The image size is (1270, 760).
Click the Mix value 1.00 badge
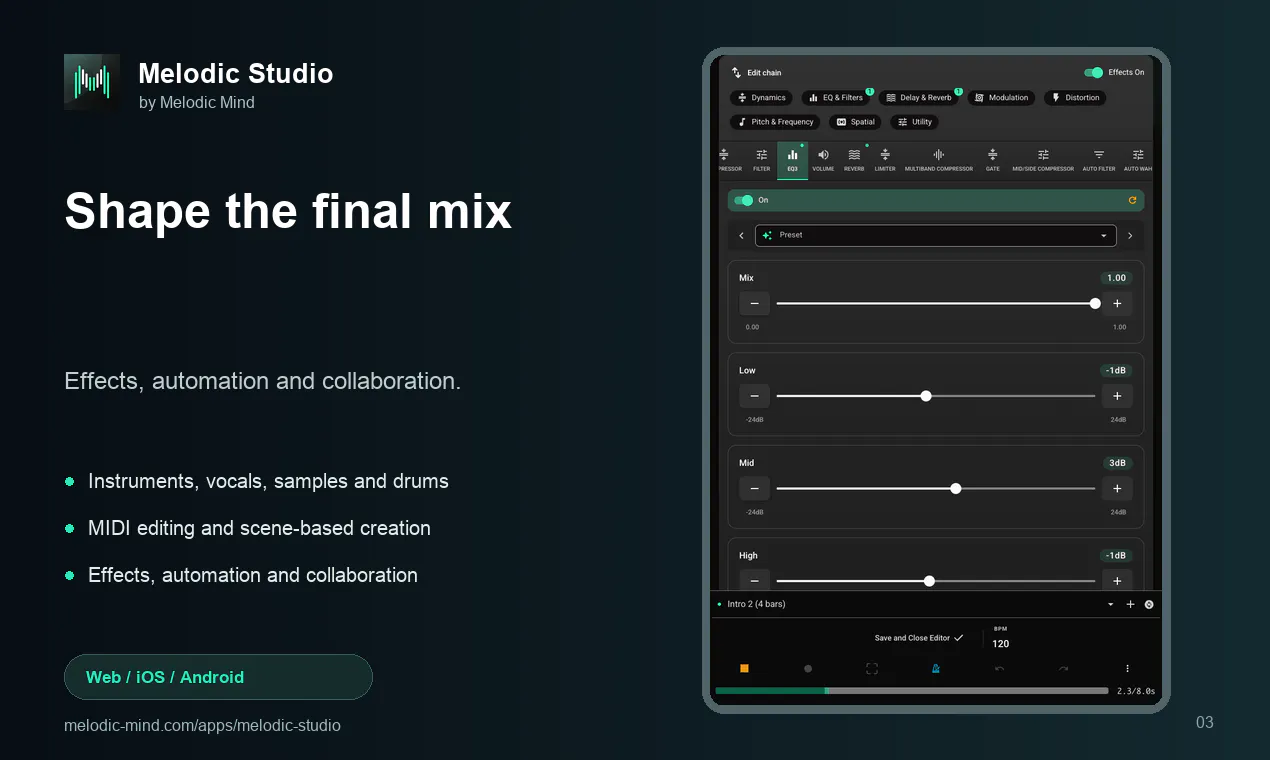(x=1116, y=278)
